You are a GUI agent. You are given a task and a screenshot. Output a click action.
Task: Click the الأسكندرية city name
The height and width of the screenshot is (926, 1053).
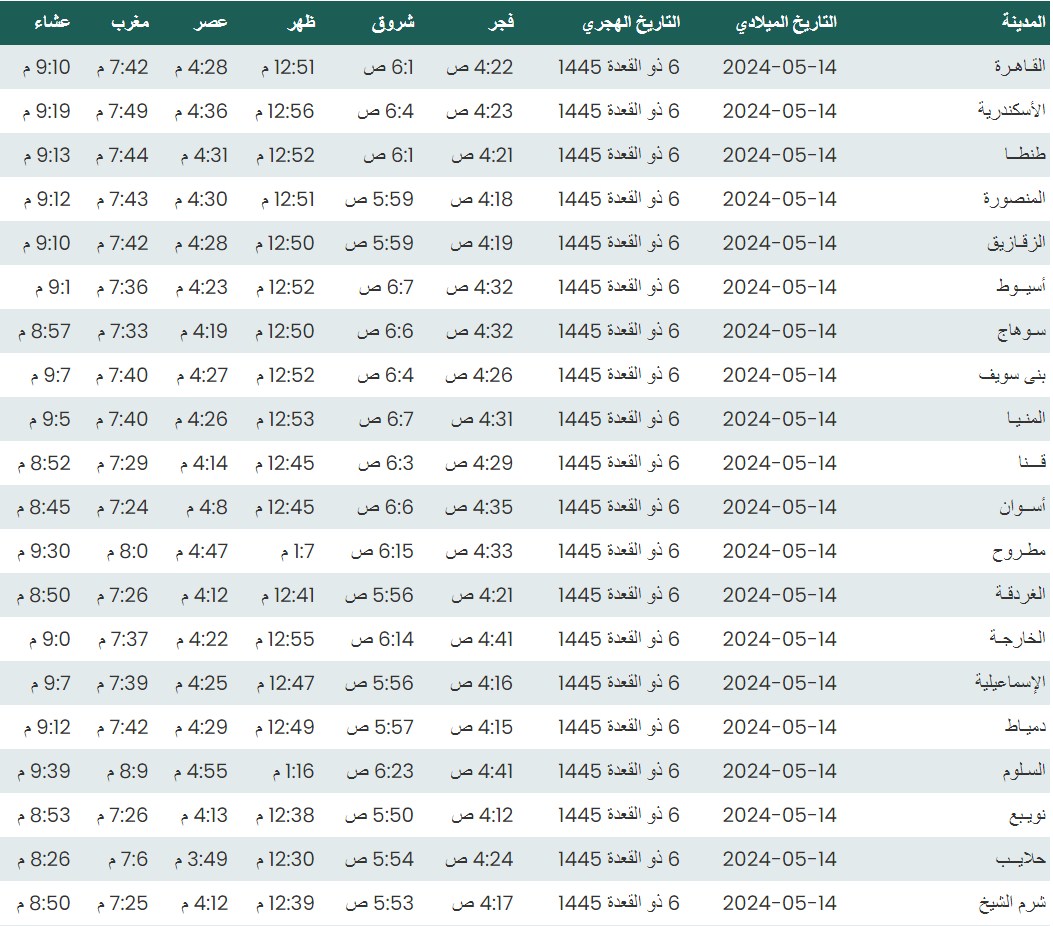click(1011, 111)
